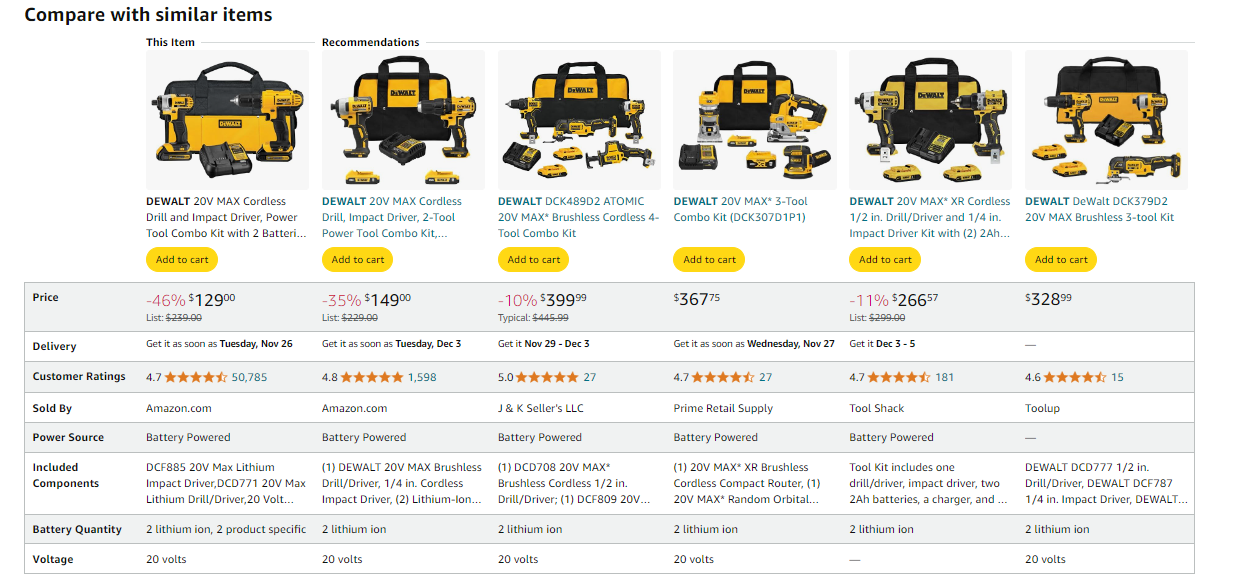Image resolution: width=1234 pixels, height=588 pixels.
Task: Click '2 lithium ion, 2 product specific' cell
Action: (x=226, y=530)
